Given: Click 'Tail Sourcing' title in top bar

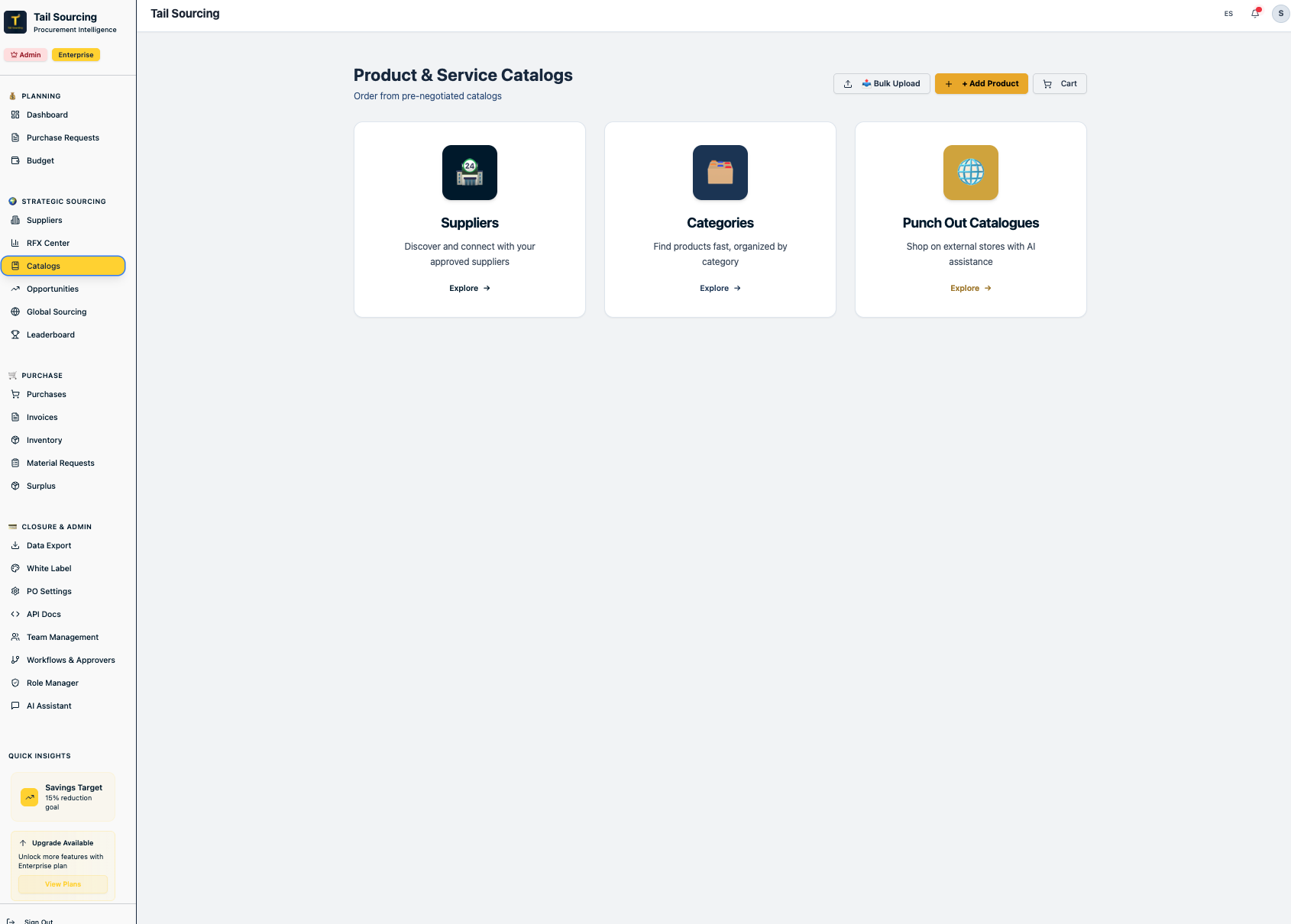Looking at the screenshot, I should (x=185, y=14).
